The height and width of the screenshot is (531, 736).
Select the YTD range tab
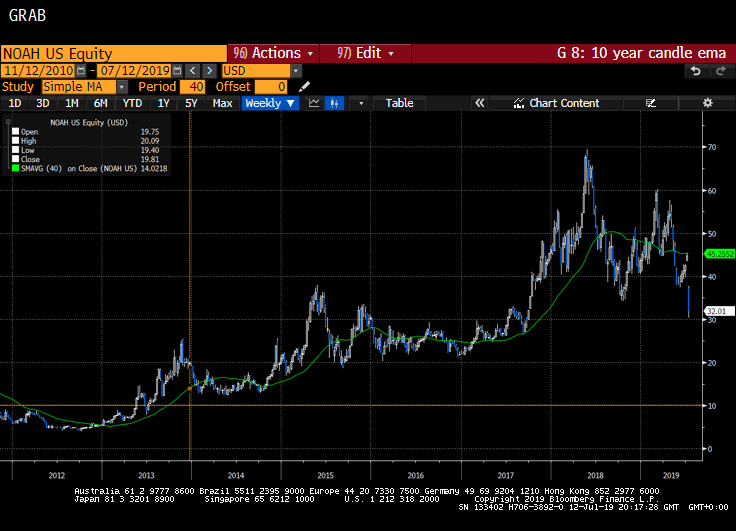point(132,103)
